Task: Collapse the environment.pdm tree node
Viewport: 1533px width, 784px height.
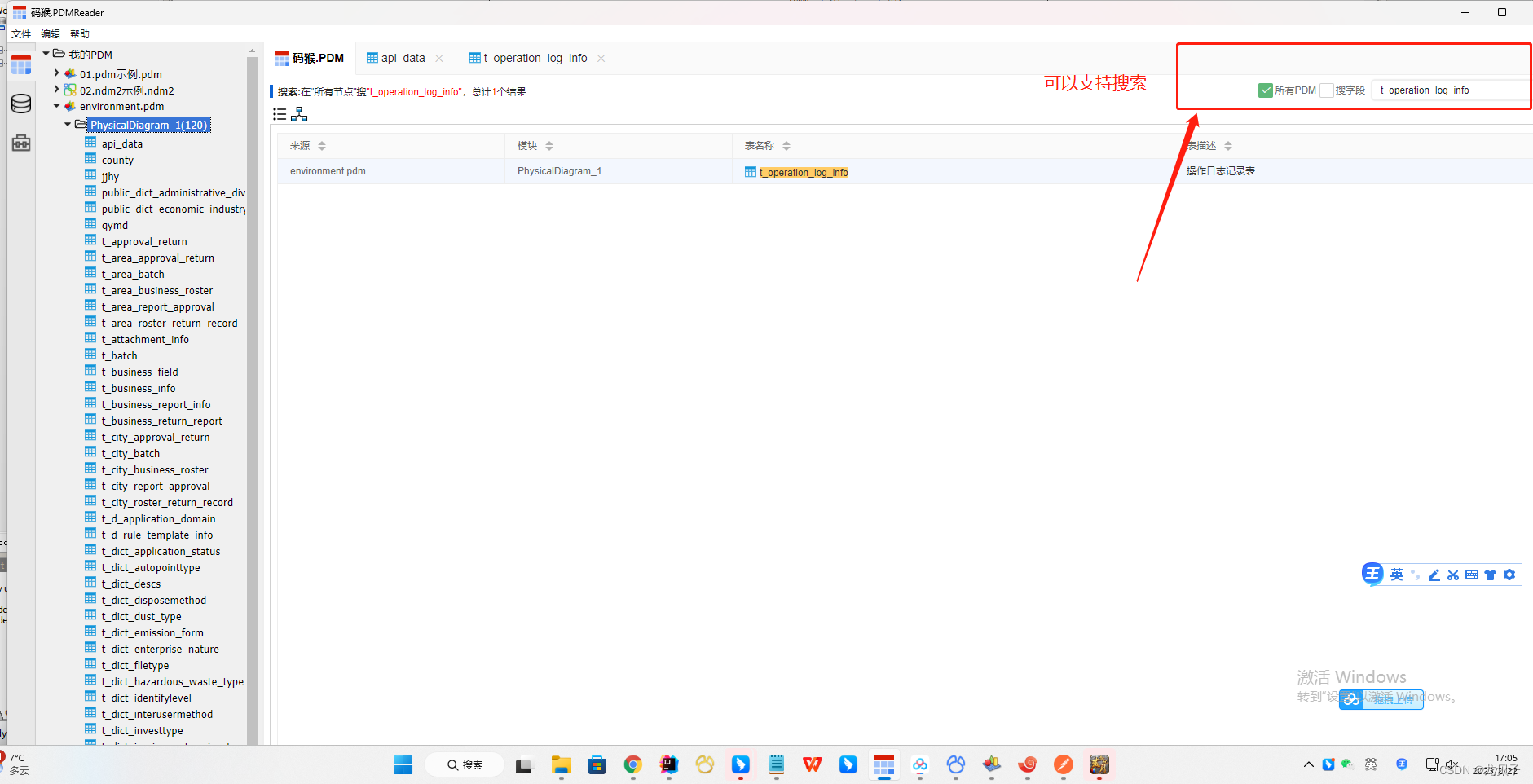Action: (x=55, y=106)
